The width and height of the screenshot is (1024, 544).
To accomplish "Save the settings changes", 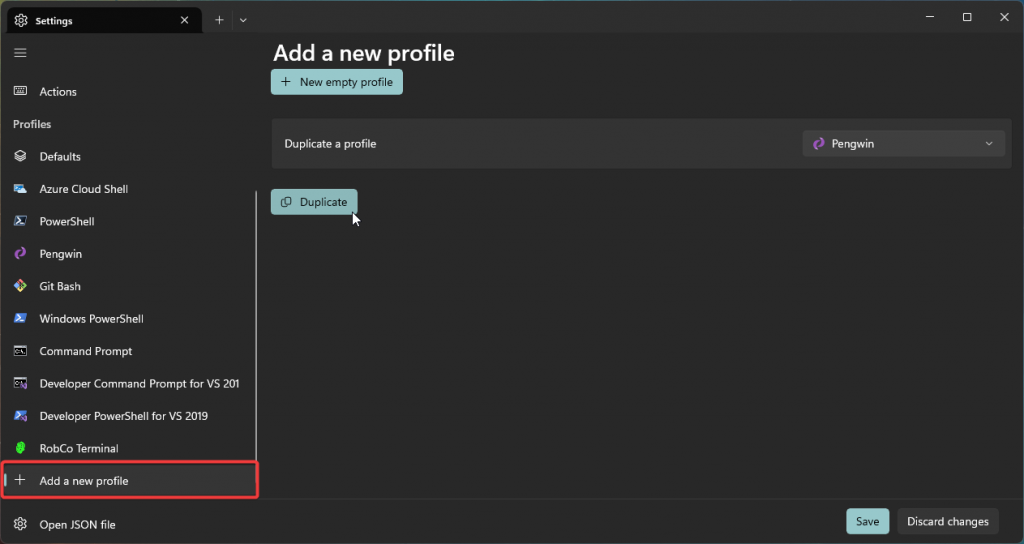I will coord(868,521).
